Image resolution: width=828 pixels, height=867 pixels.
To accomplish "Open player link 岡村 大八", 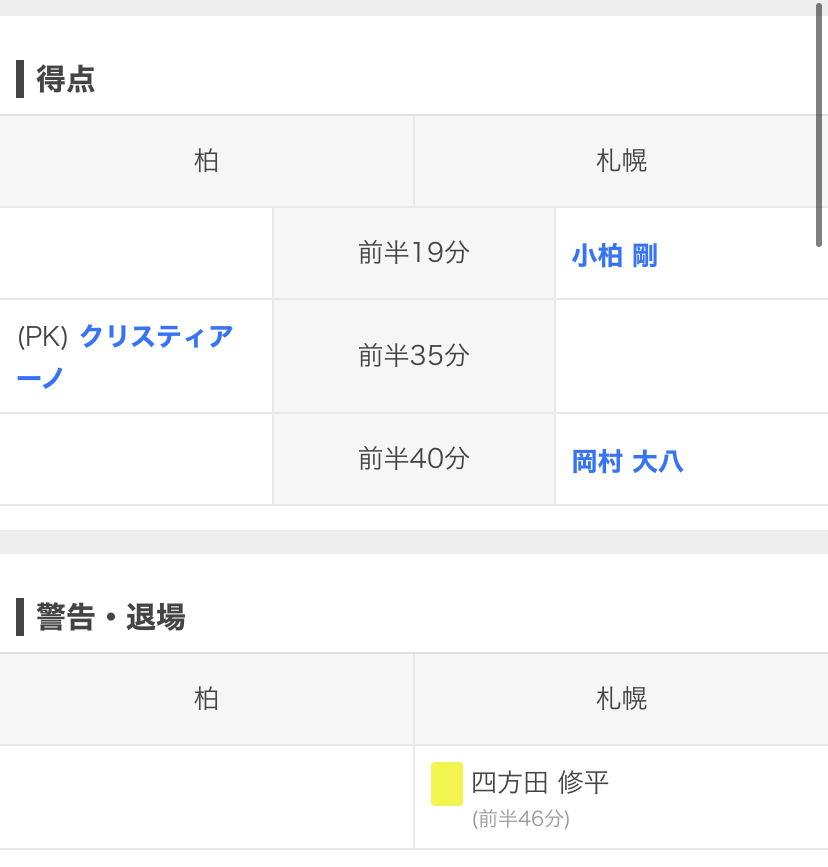I will [627, 462].
